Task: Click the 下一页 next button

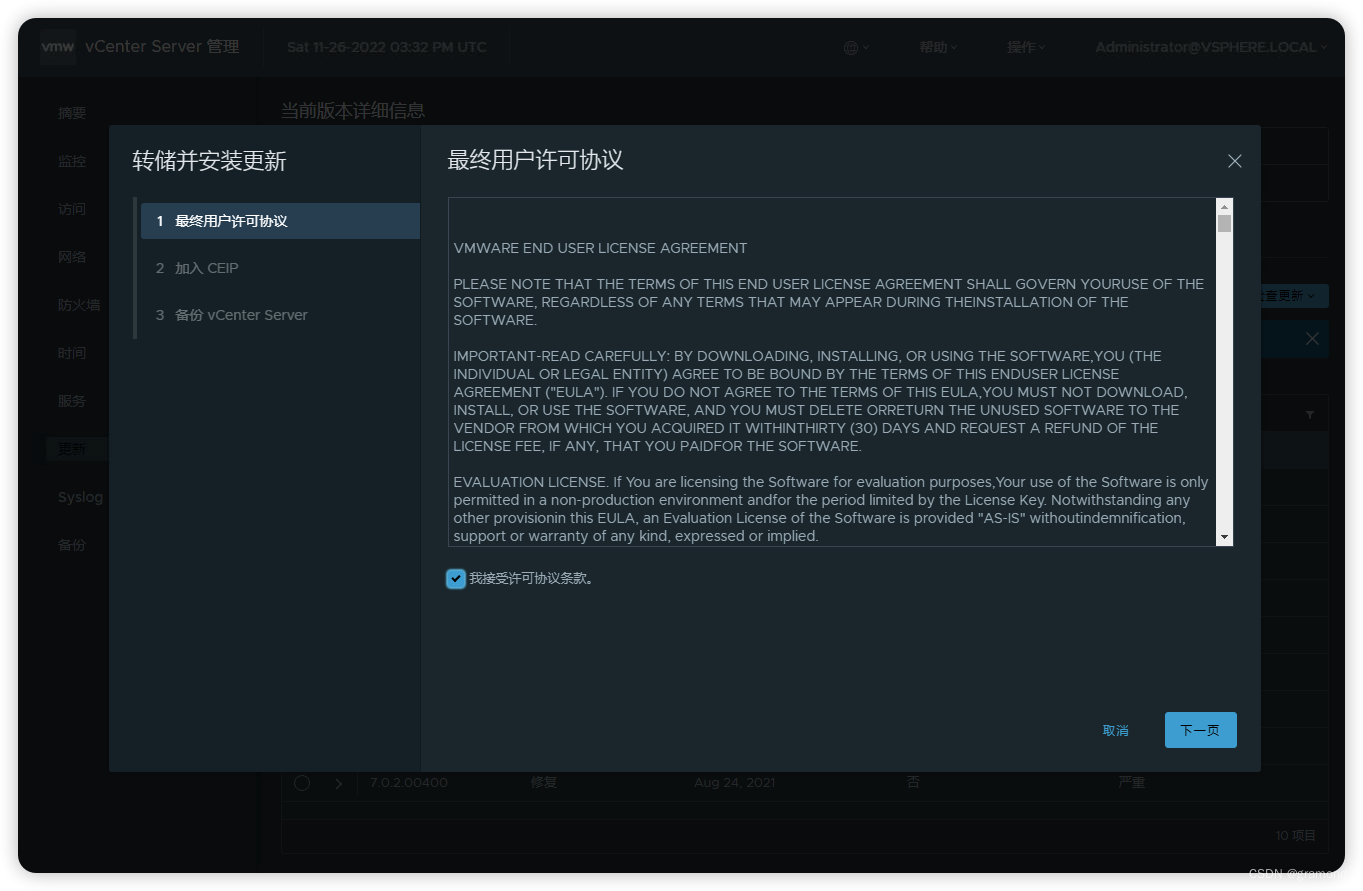Action: tap(1200, 730)
